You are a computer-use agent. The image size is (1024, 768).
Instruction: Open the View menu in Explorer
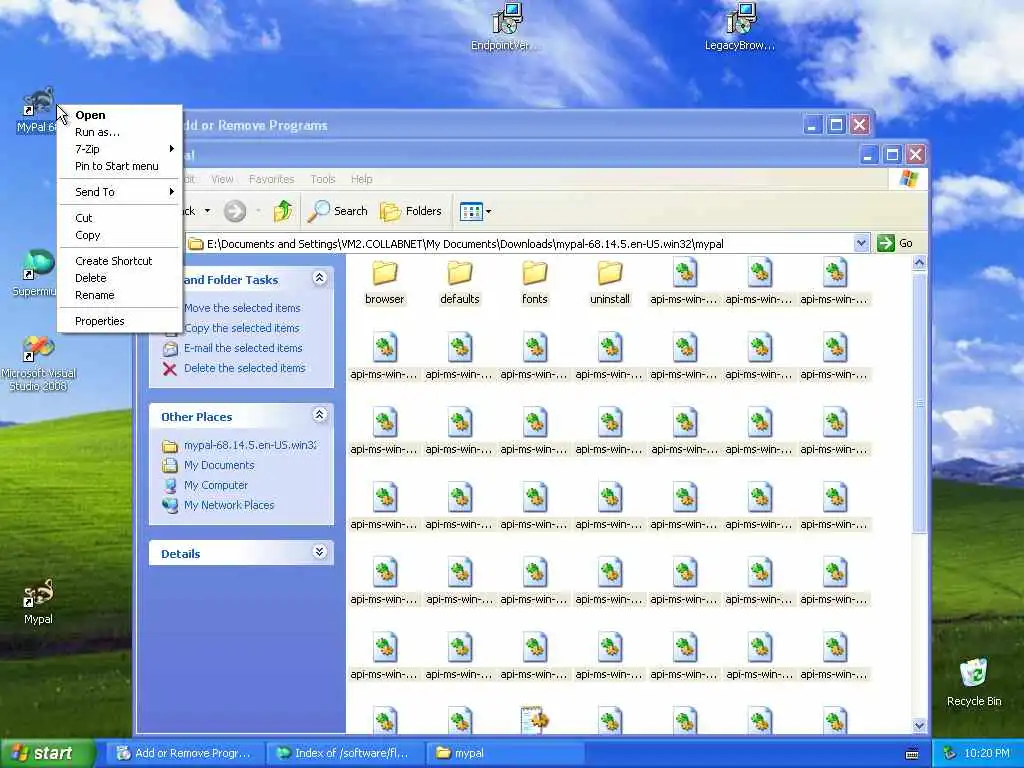click(222, 179)
